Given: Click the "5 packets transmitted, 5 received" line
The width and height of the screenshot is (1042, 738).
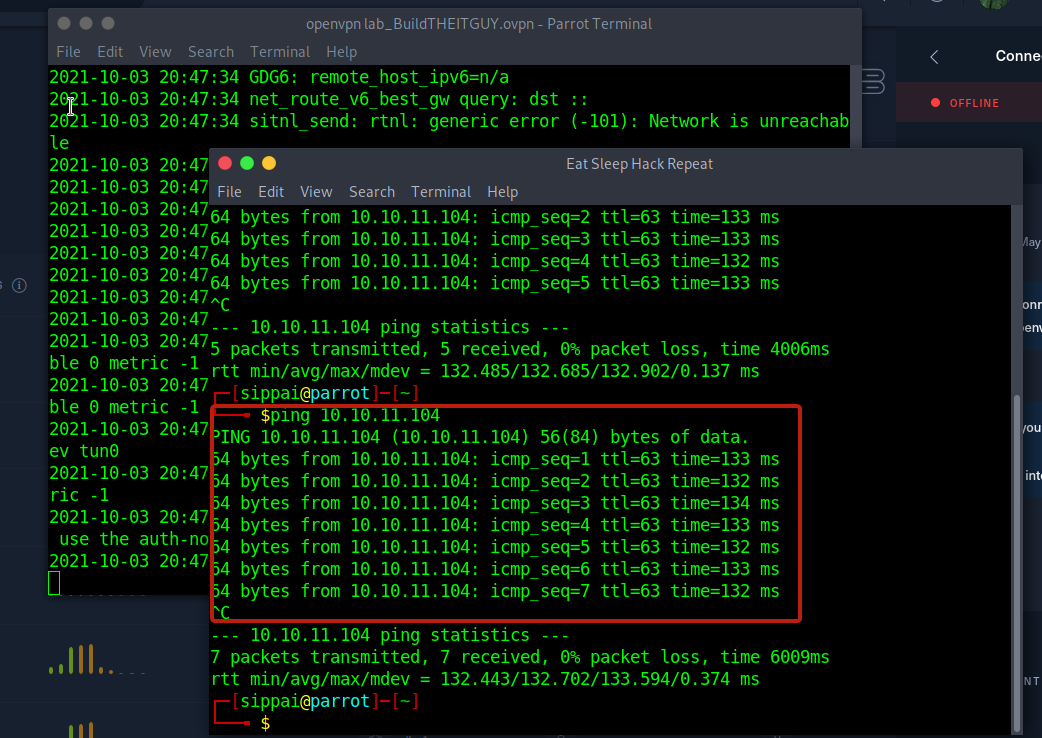Looking at the screenshot, I should (520, 349).
